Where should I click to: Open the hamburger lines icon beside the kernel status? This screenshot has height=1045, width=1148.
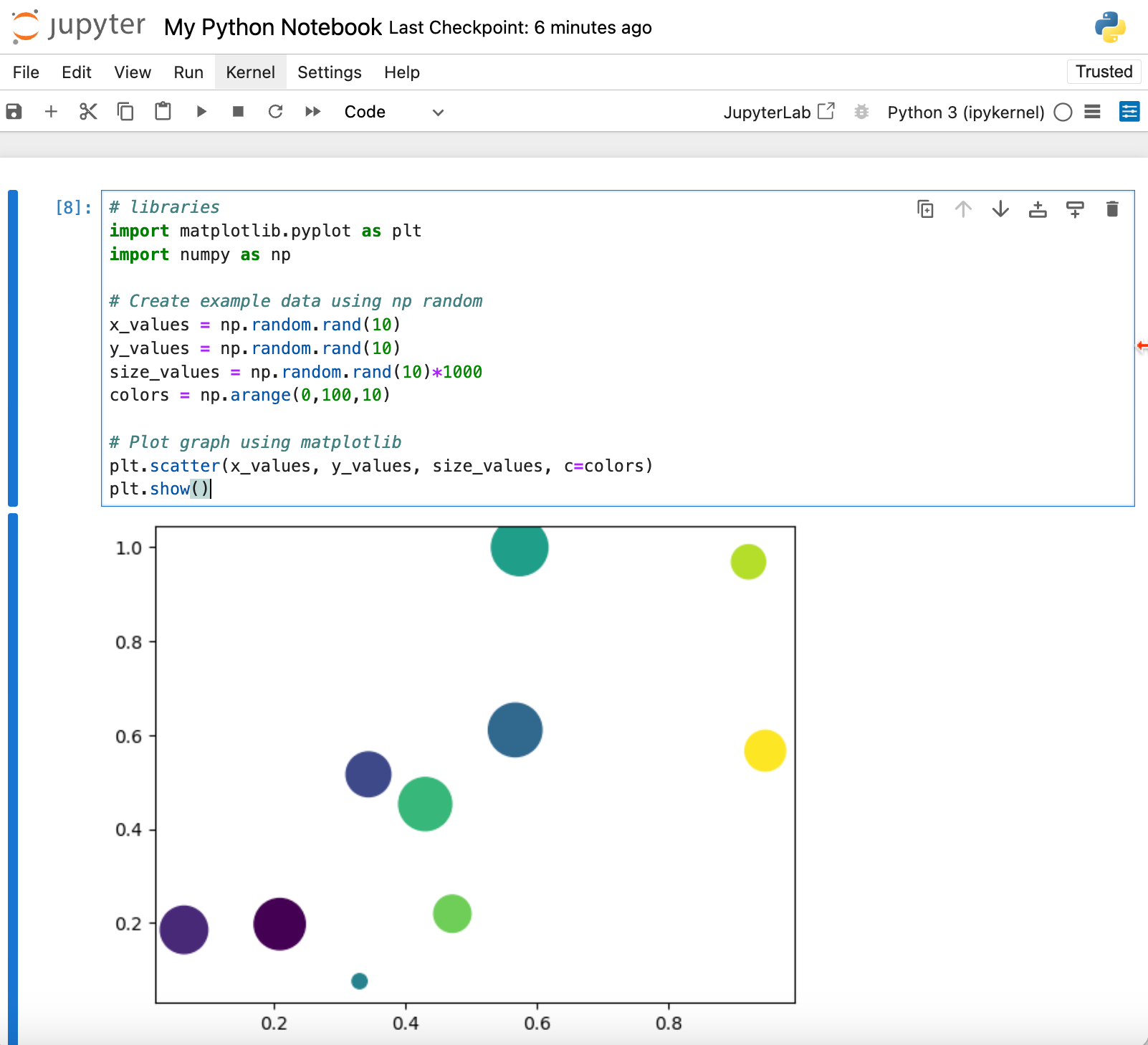[1092, 112]
